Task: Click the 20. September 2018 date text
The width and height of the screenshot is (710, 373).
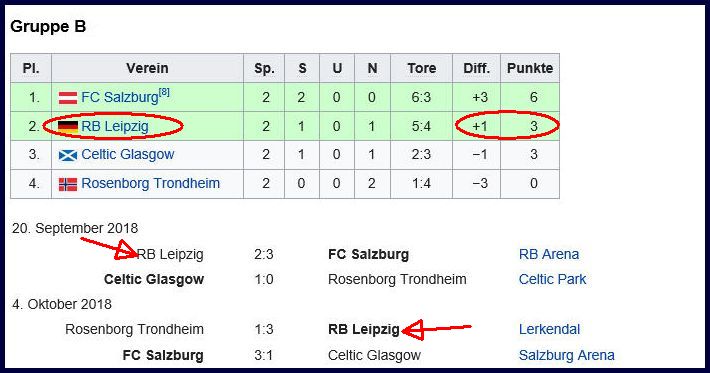Action: tap(75, 228)
